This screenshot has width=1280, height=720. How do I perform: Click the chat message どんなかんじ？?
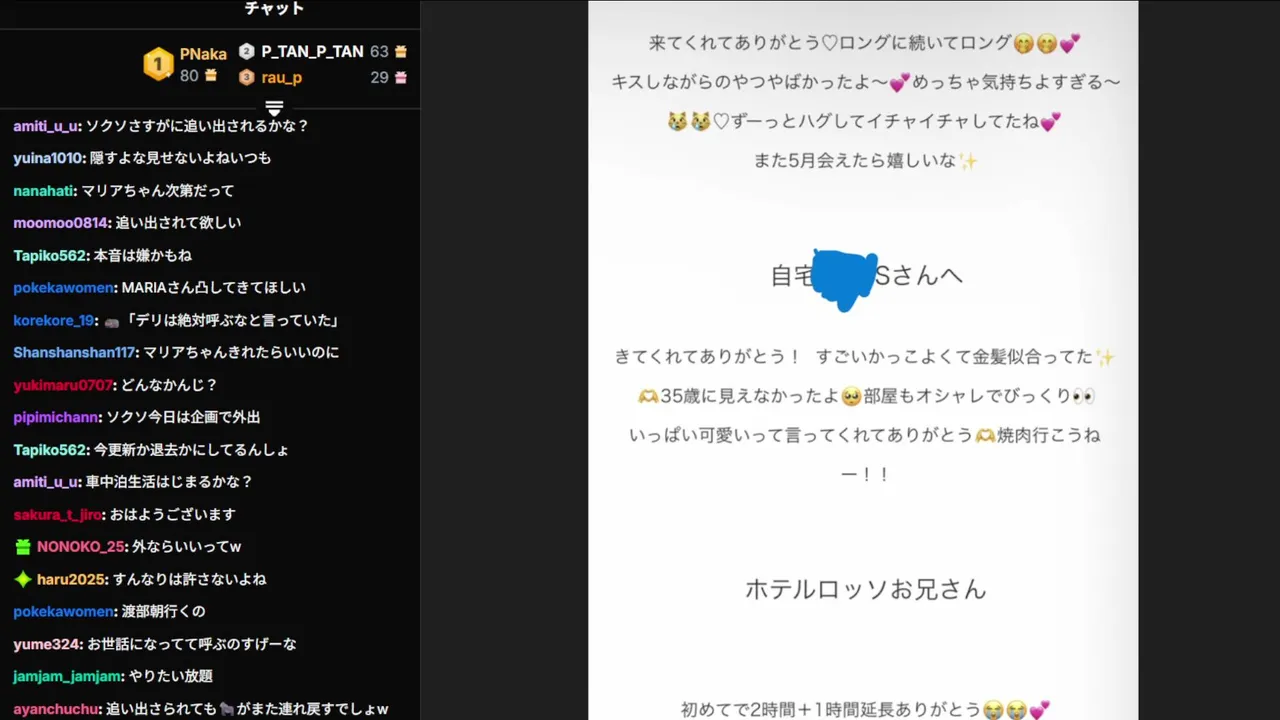click(x=168, y=385)
